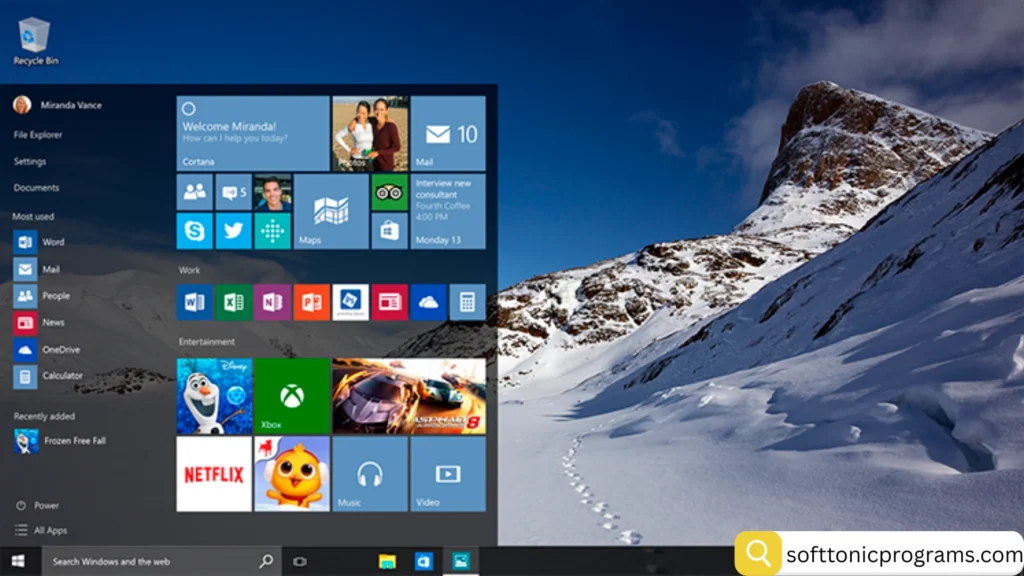Launch the Asphalt 8 game tile

coord(407,394)
